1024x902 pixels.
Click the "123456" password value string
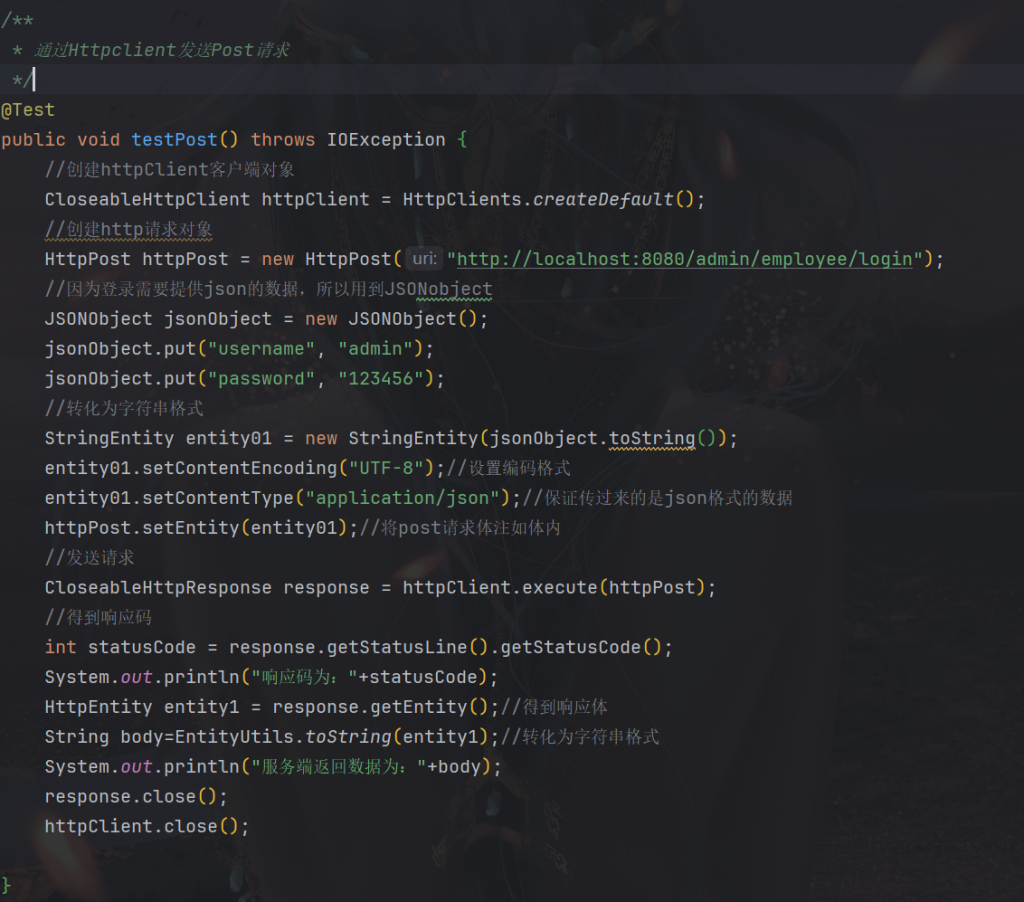(x=380, y=379)
